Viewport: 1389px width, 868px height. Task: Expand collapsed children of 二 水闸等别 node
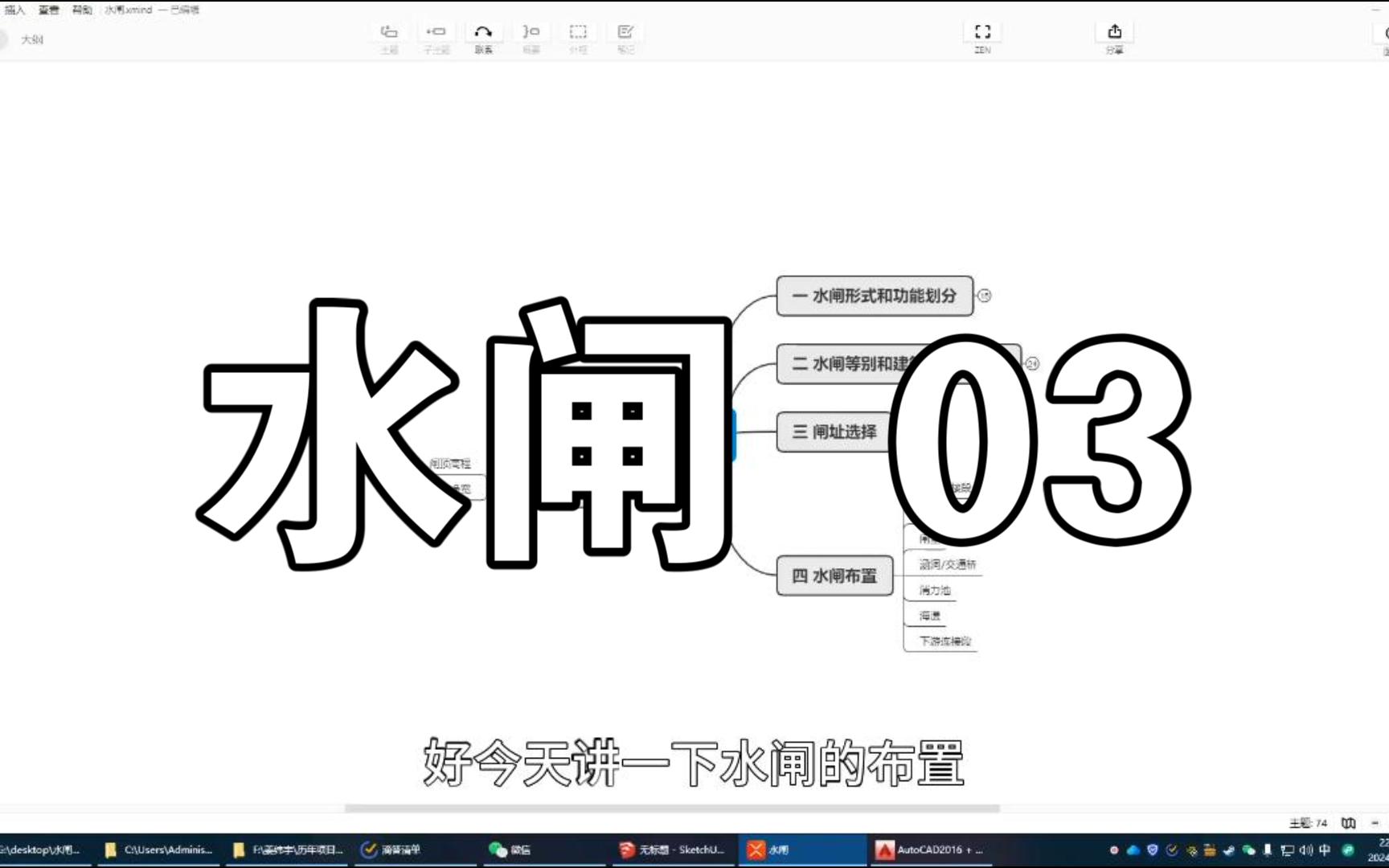(1032, 363)
